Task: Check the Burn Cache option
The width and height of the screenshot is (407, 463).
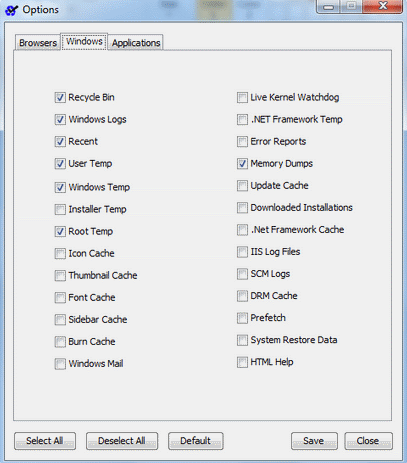Action: [x=60, y=342]
